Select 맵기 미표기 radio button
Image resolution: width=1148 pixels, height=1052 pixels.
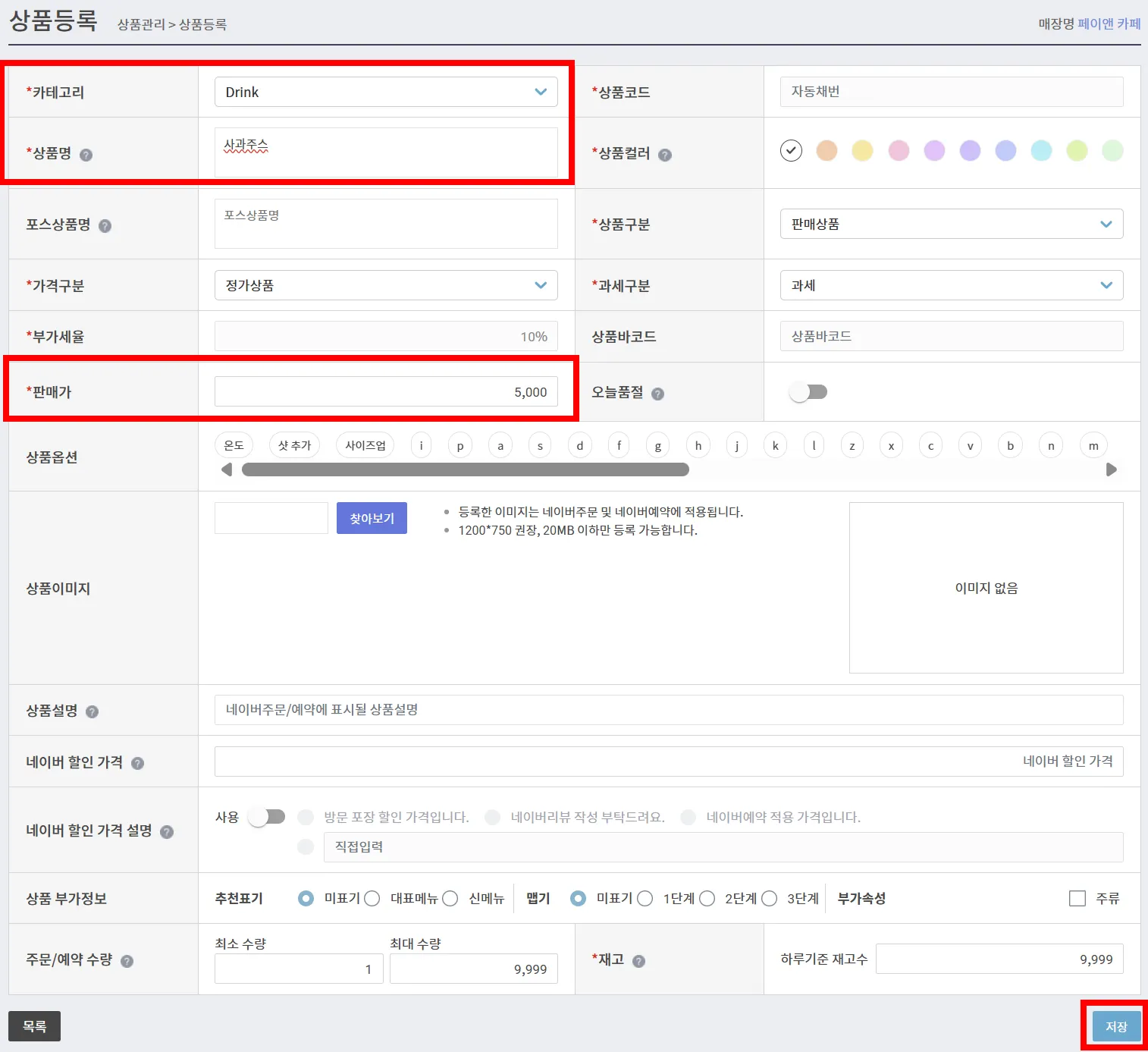coord(578,899)
